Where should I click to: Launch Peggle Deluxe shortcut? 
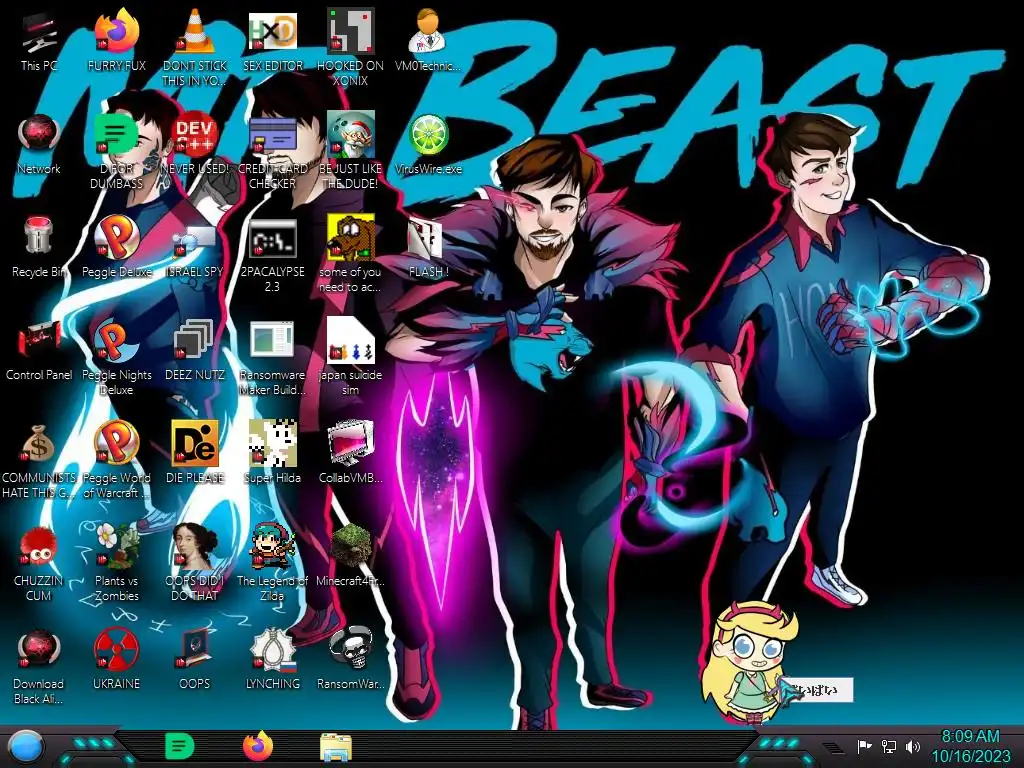(x=117, y=247)
